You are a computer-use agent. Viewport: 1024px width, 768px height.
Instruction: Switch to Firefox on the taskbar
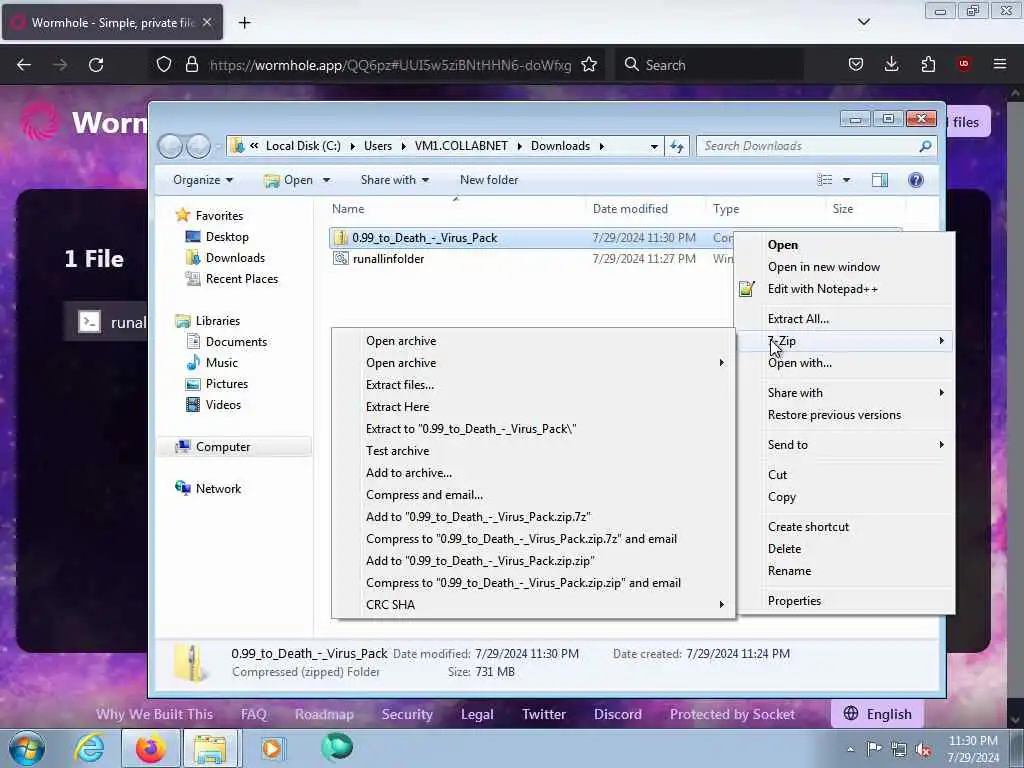pyautogui.click(x=151, y=748)
